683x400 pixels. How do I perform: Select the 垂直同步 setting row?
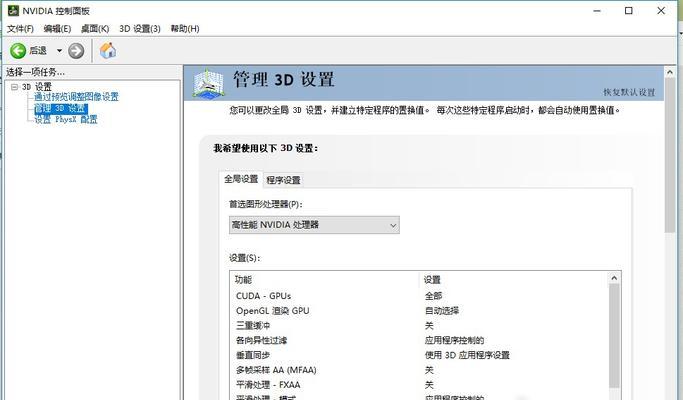(419, 355)
